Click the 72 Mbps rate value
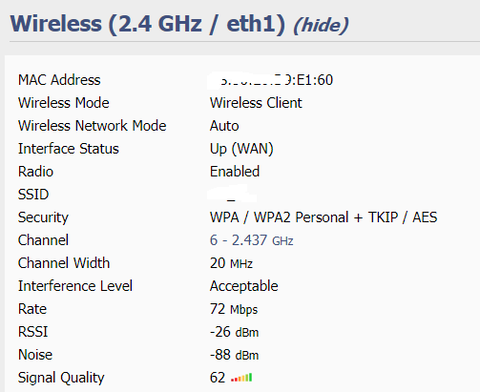The width and height of the screenshot is (480, 392). (234, 309)
